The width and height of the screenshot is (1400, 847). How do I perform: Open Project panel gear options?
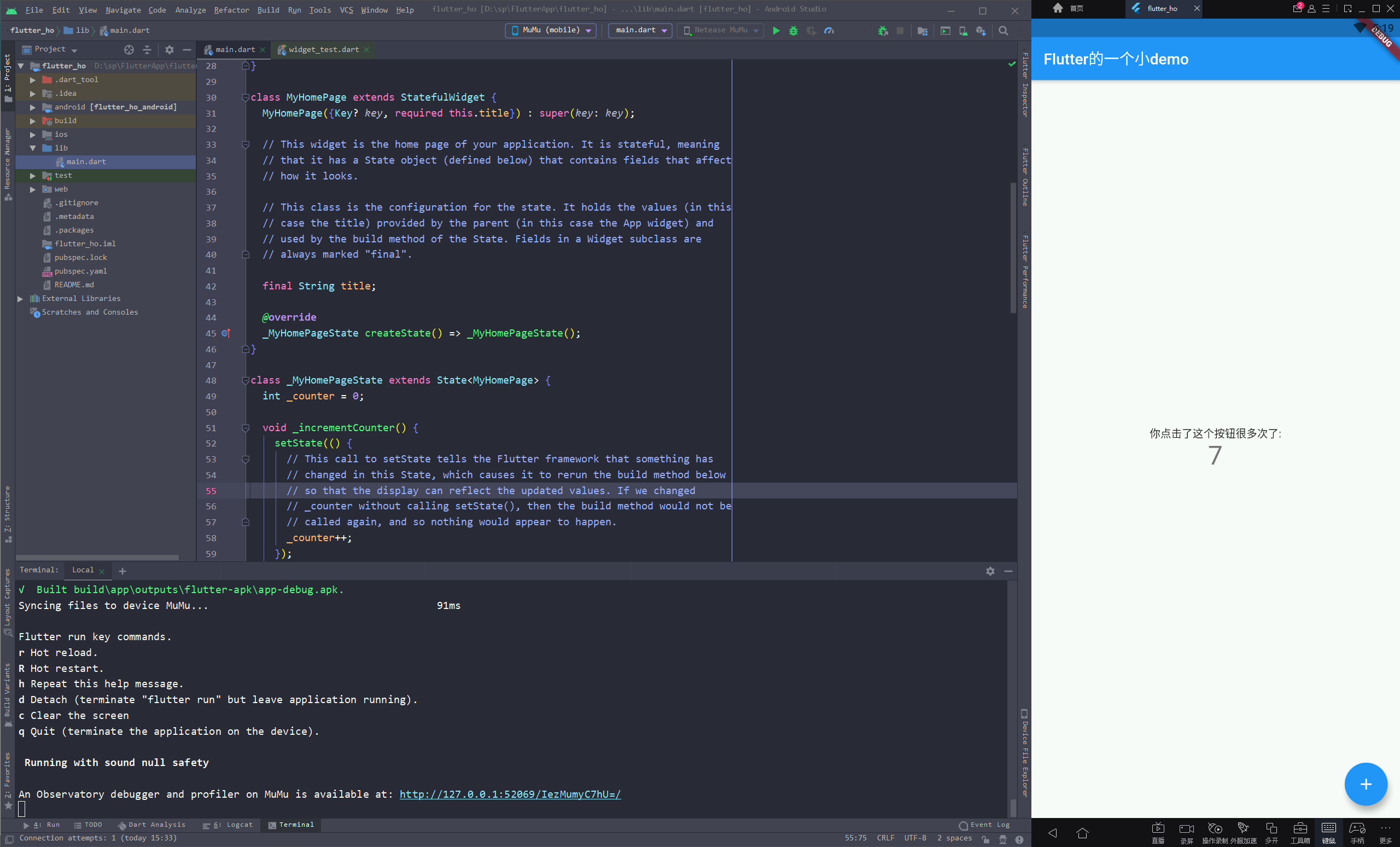coord(170,49)
